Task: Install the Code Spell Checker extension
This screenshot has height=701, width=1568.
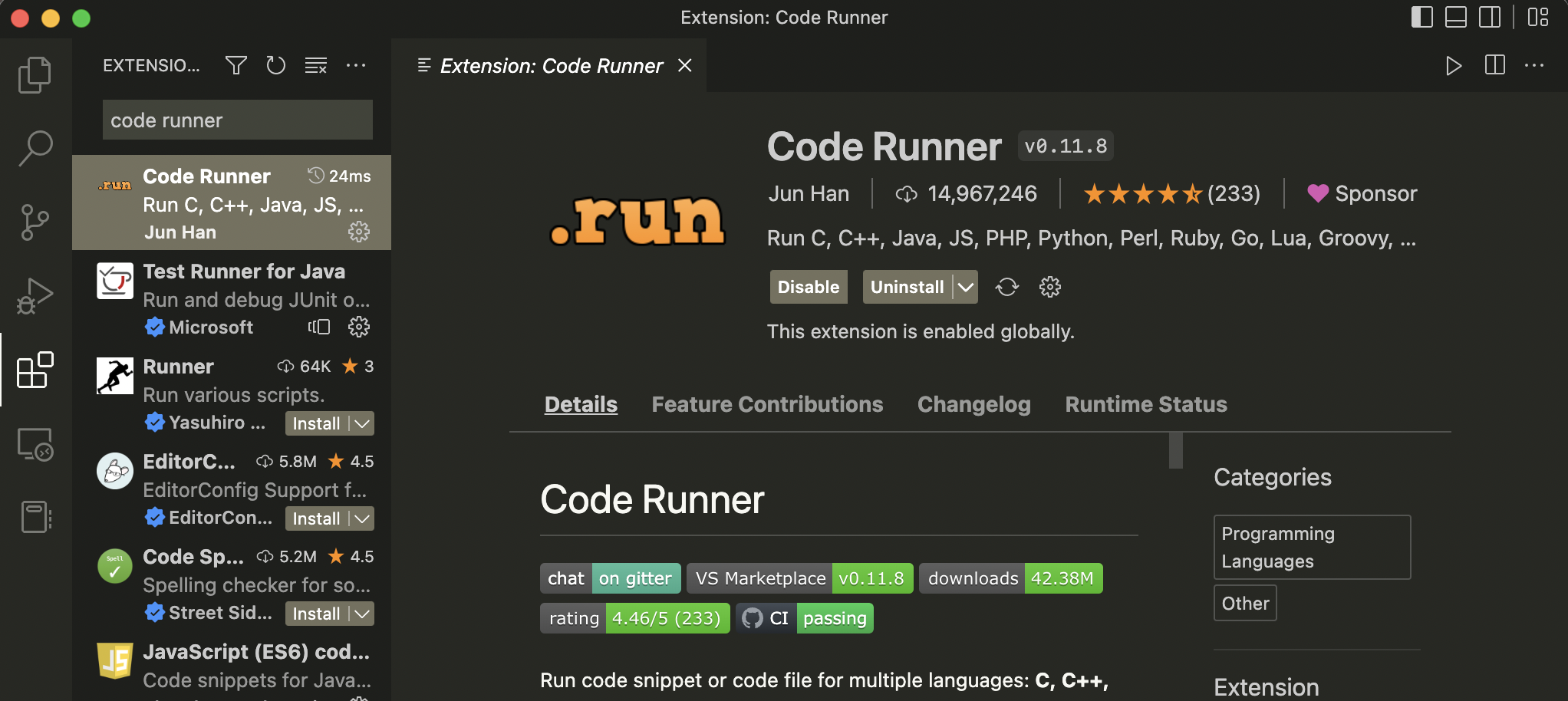Action: pos(316,614)
